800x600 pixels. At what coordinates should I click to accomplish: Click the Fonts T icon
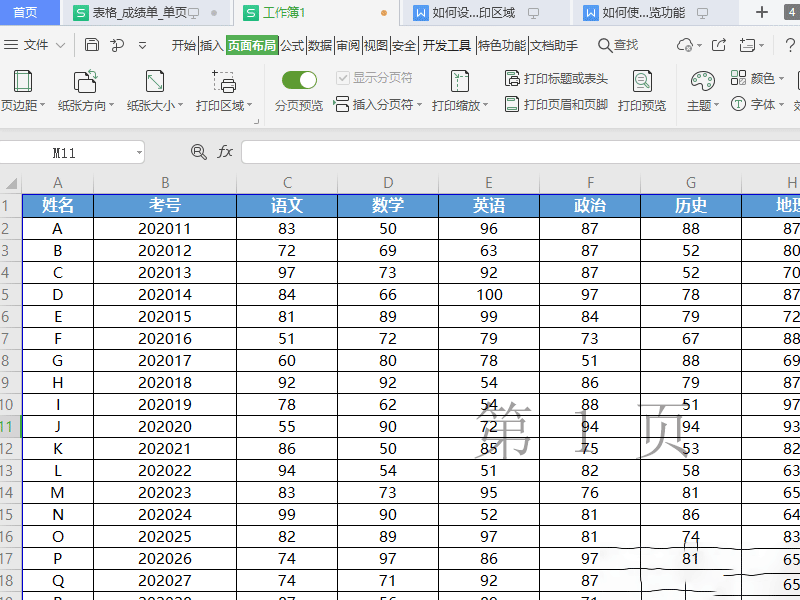click(738, 104)
